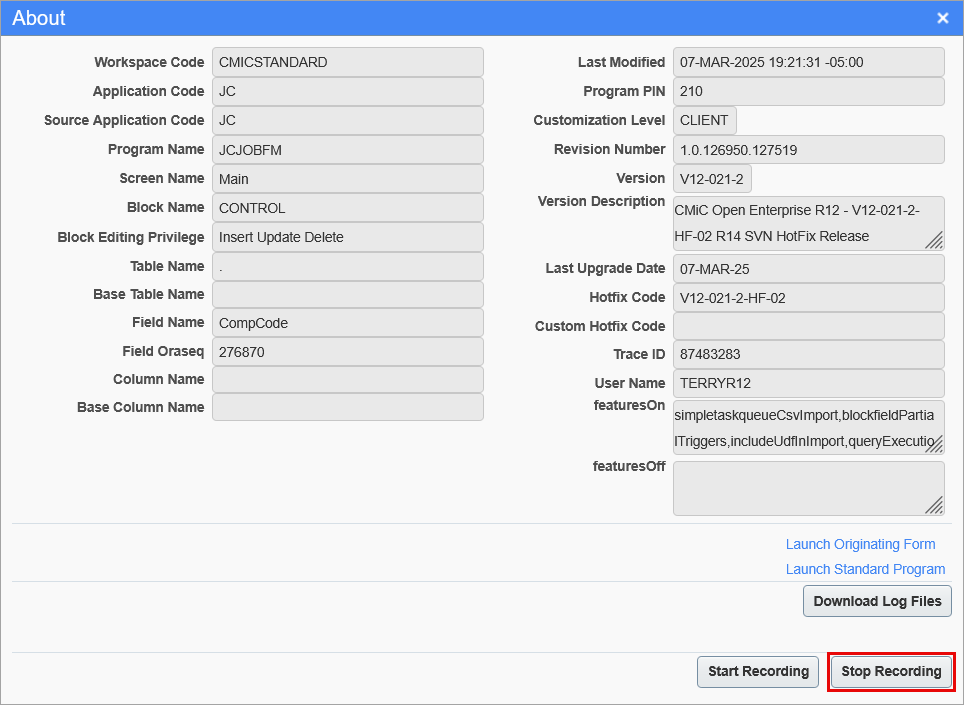This screenshot has width=964, height=705.
Task: Click the empty Custom Hotfix Code field
Action: coord(808,326)
